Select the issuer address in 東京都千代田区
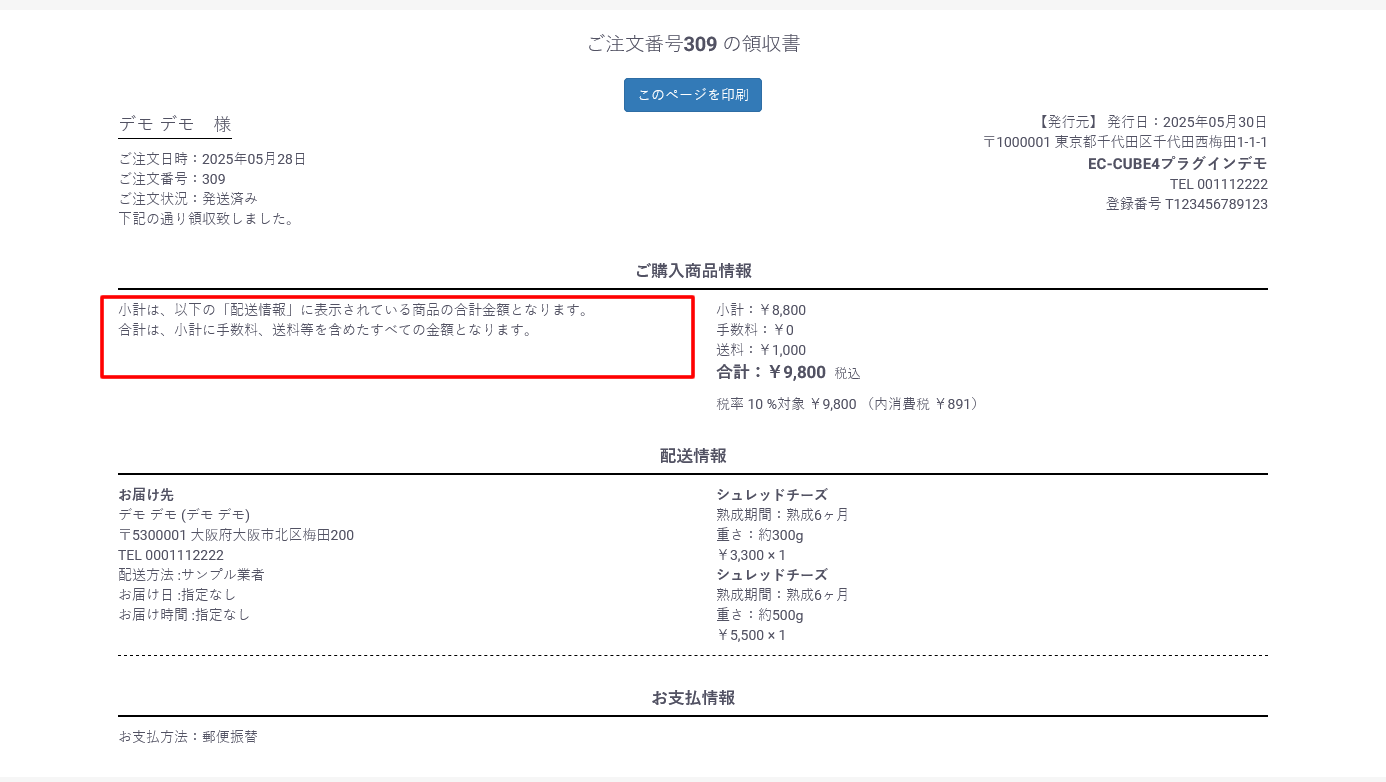Image resolution: width=1386 pixels, height=782 pixels. 1125,143
